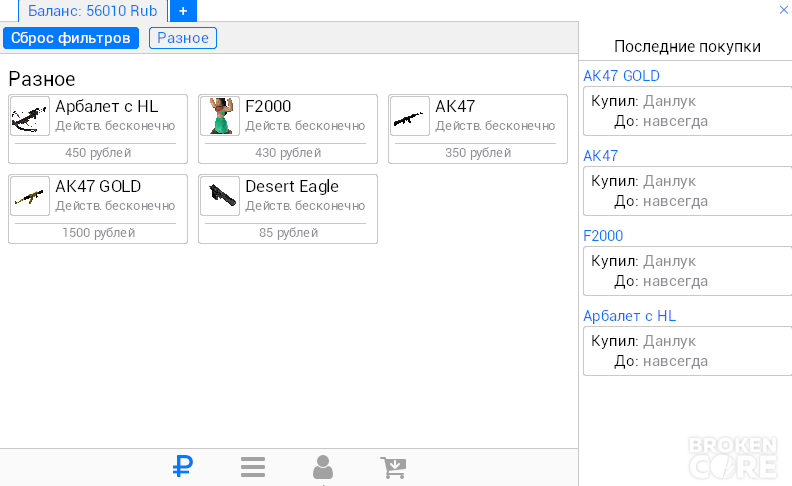The height and width of the screenshot is (486, 792).
Task: Open the shopping cart icon in bottom bar
Action: [x=393, y=467]
